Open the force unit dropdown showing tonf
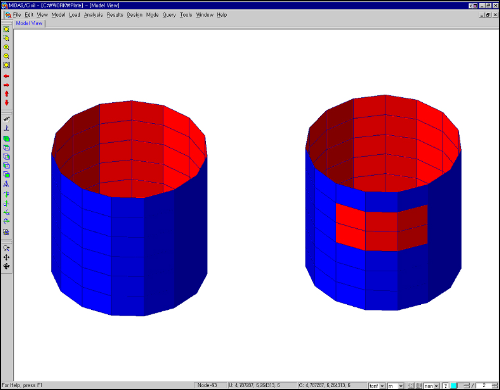Viewport: 500px width, 390px height. point(377,386)
